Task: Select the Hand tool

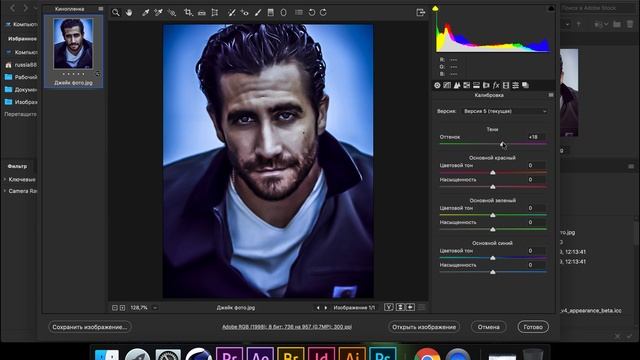Action: (129, 13)
